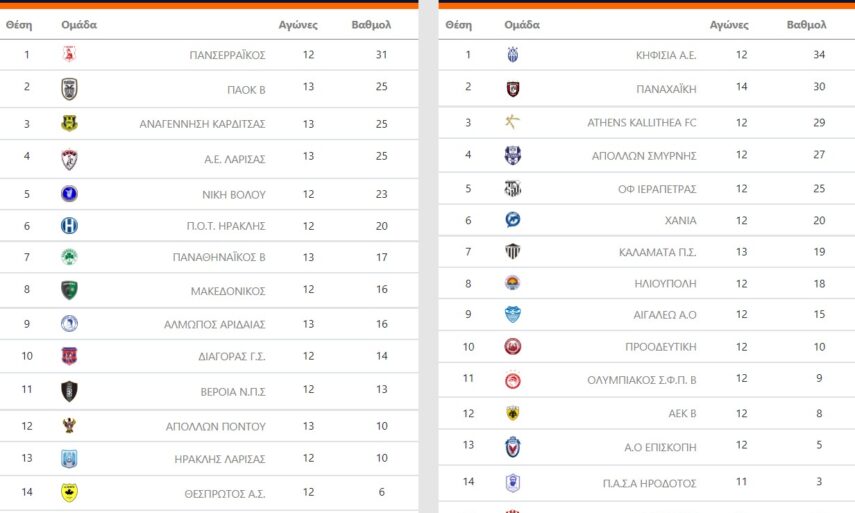Click the Θεσπρωτός Α.Σ. team logo
This screenshot has height=513, width=855.
tap(69, 492)
